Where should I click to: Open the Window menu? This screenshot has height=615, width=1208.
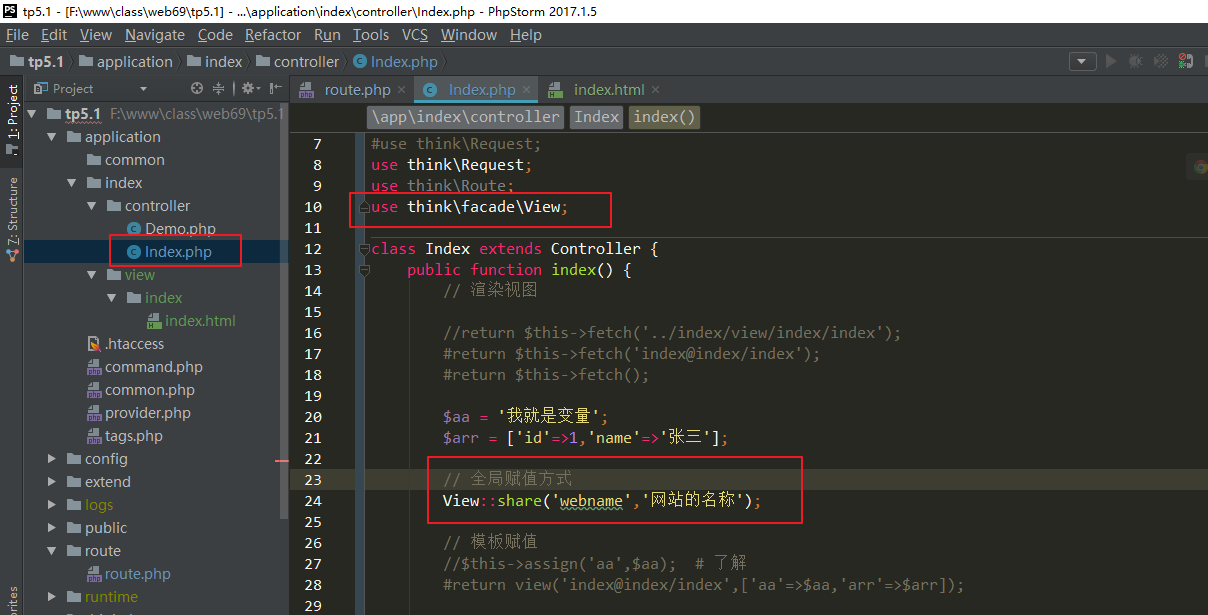coord(469,35)
